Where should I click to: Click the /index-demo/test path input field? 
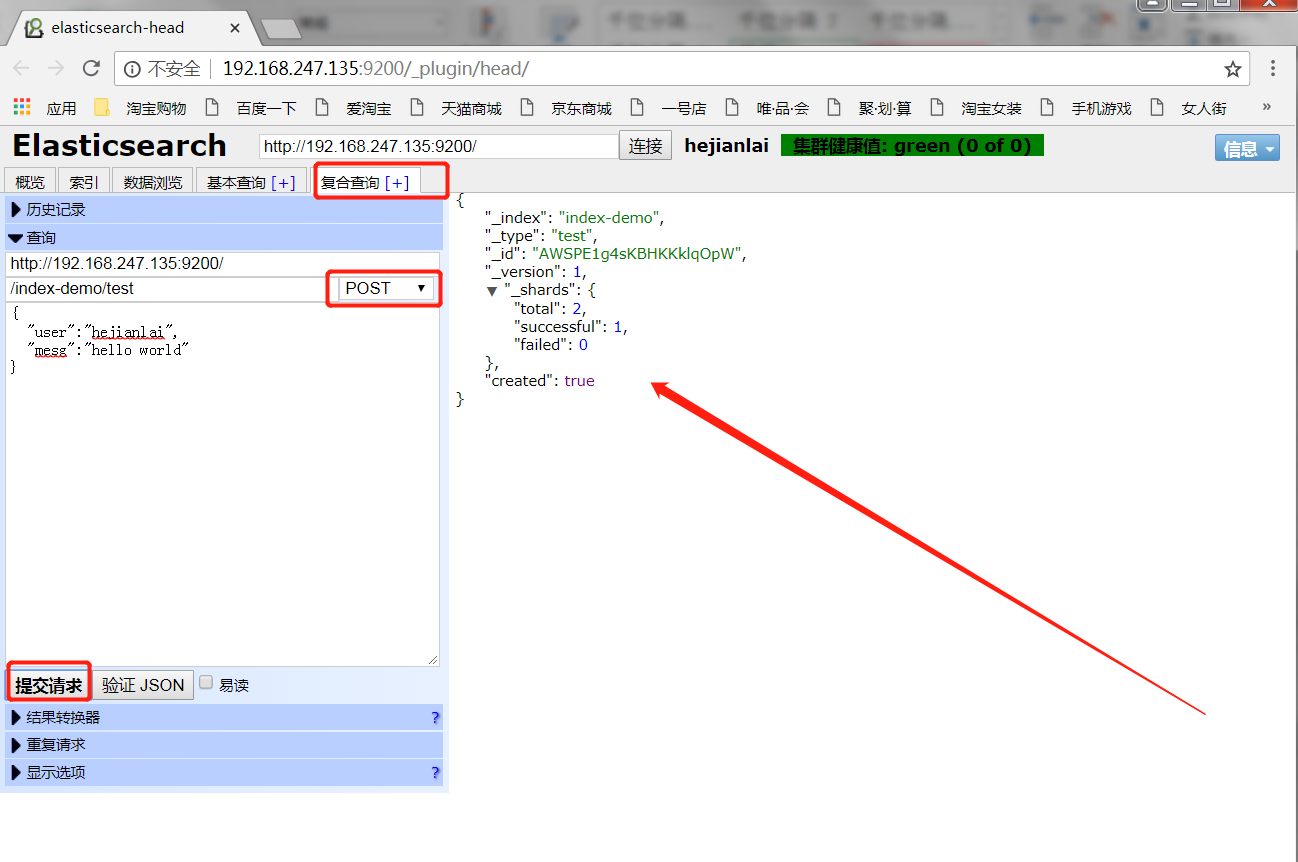click(165, 288)
